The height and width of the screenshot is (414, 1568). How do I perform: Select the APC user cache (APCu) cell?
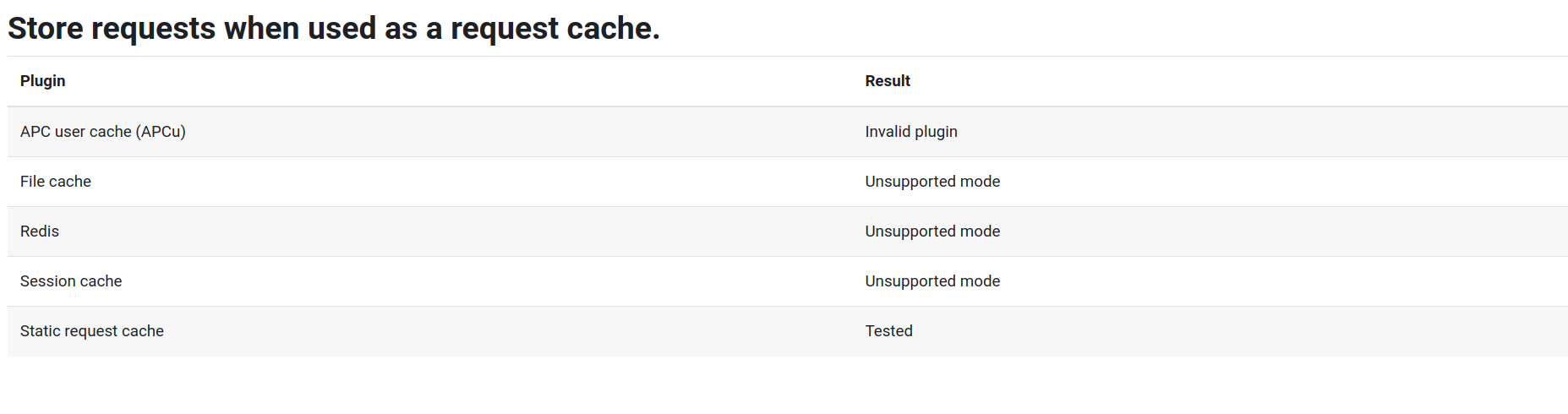coord(103,132)
